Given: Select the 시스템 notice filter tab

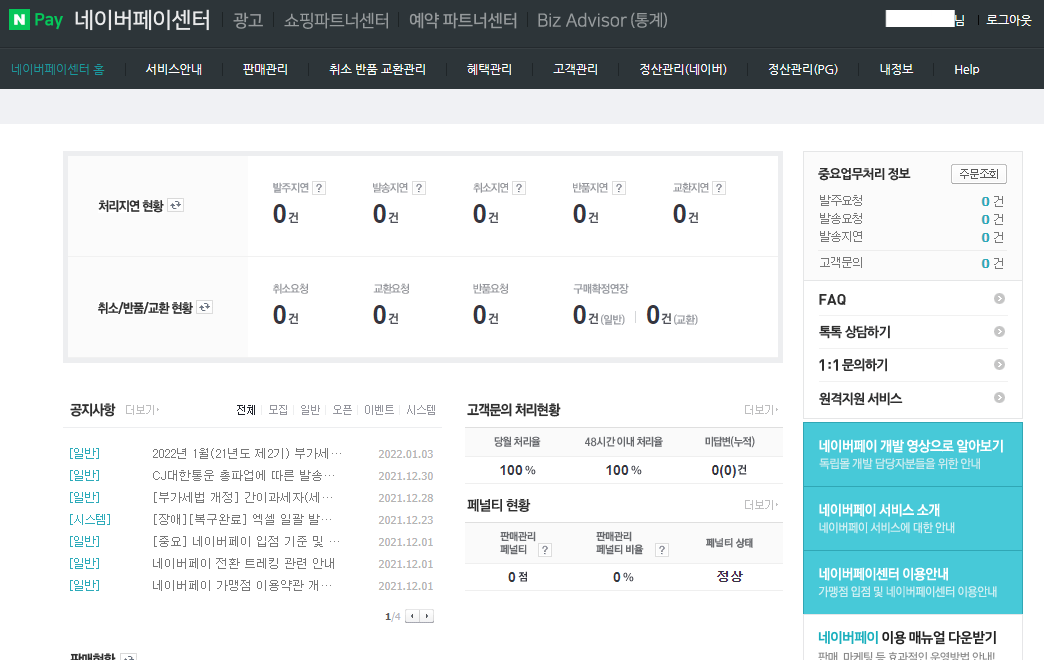Looking at the screenshot, I should click(x=421, y=410).
